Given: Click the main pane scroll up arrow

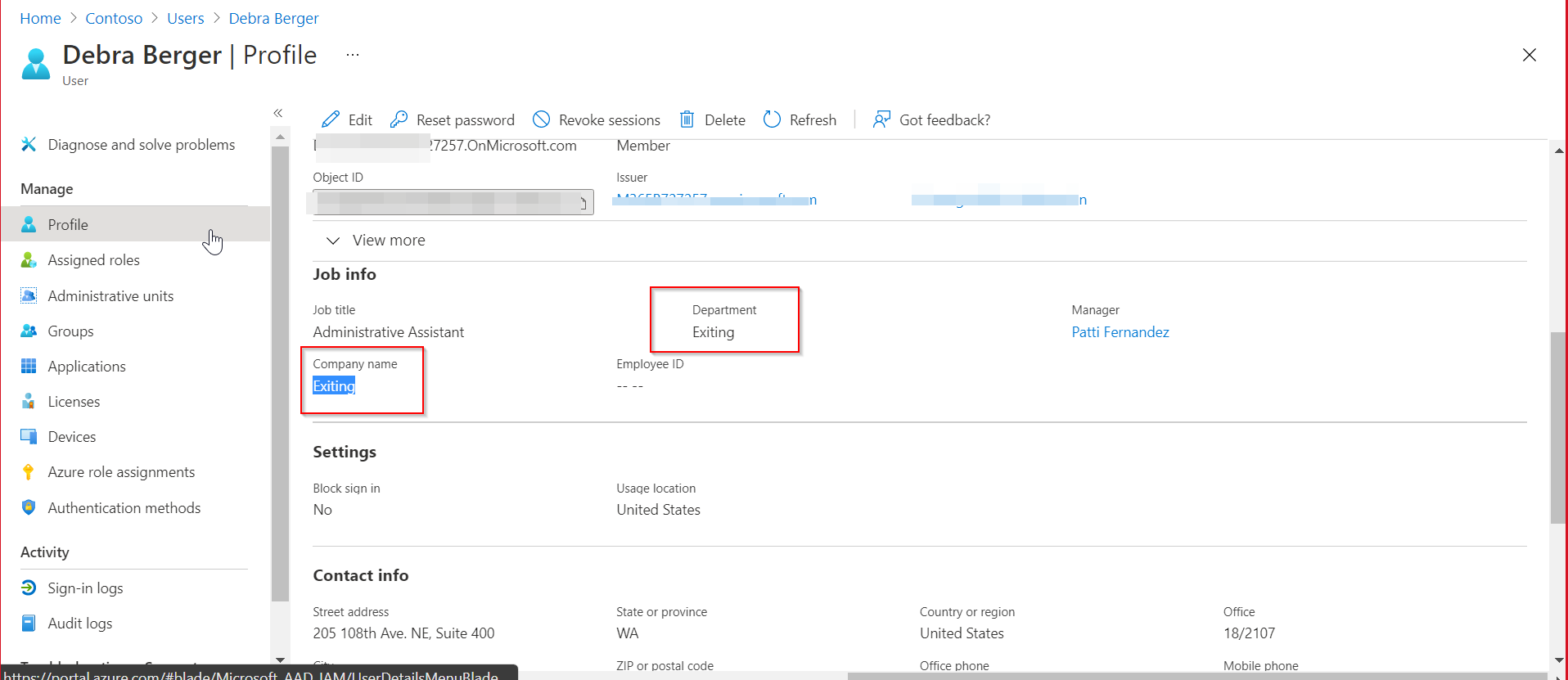Looking at the screenshot, I should click(x=1558, y=151).
